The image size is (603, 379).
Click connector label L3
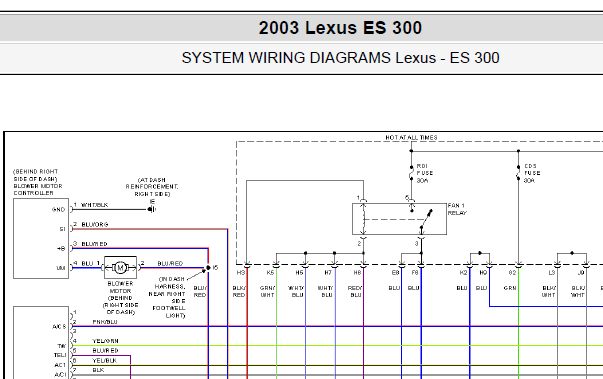[552, 273]
